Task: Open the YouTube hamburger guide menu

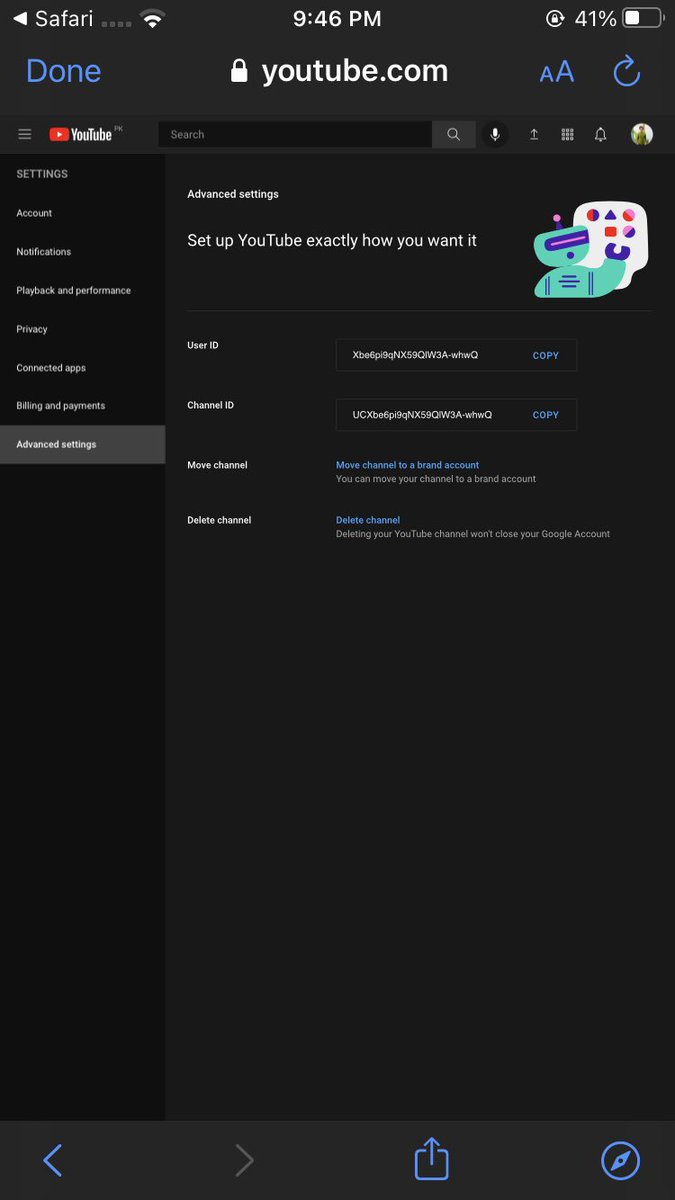Action: (x=25, y=134)
